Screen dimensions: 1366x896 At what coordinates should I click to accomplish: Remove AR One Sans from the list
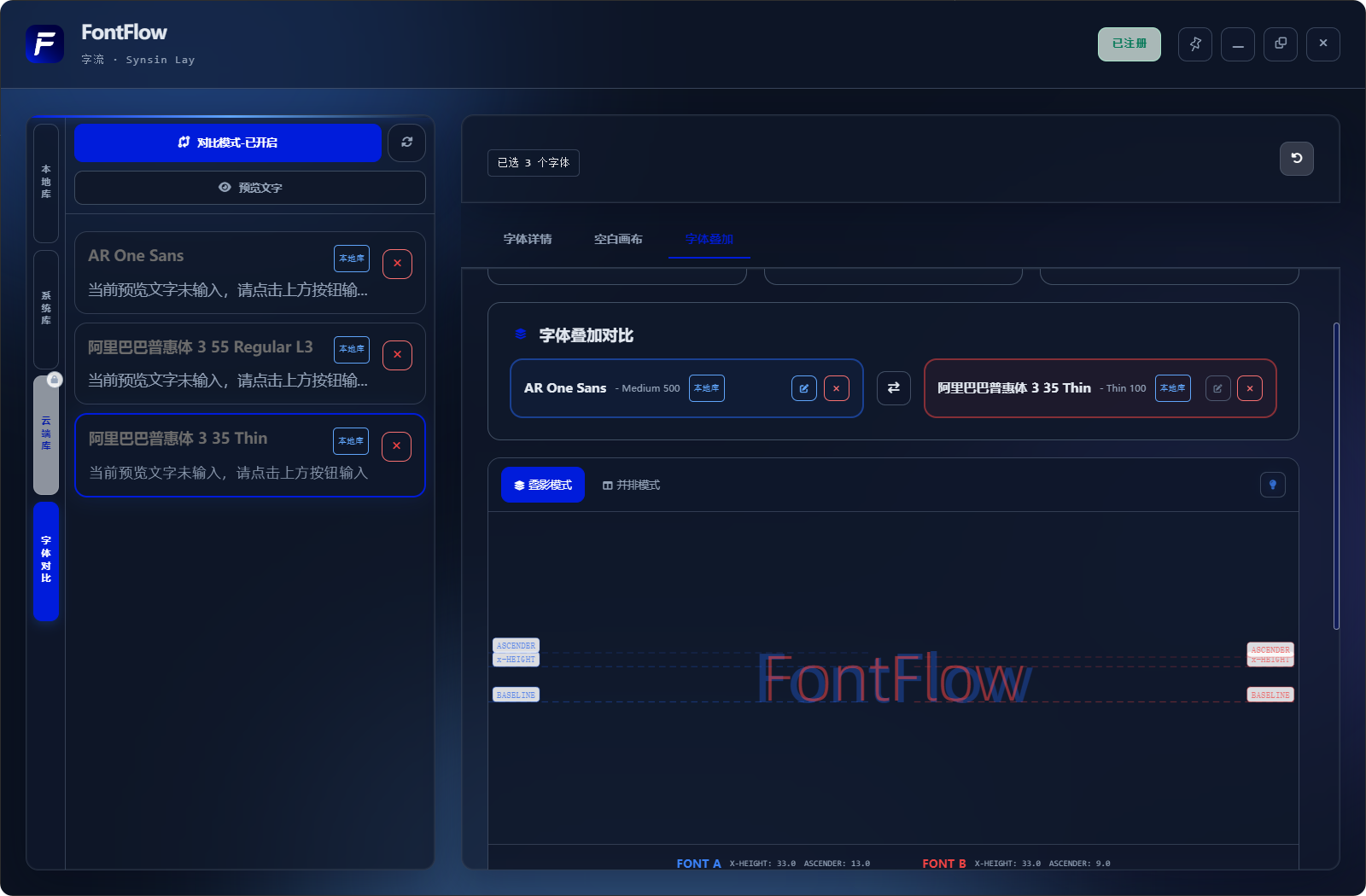(397, 264)
